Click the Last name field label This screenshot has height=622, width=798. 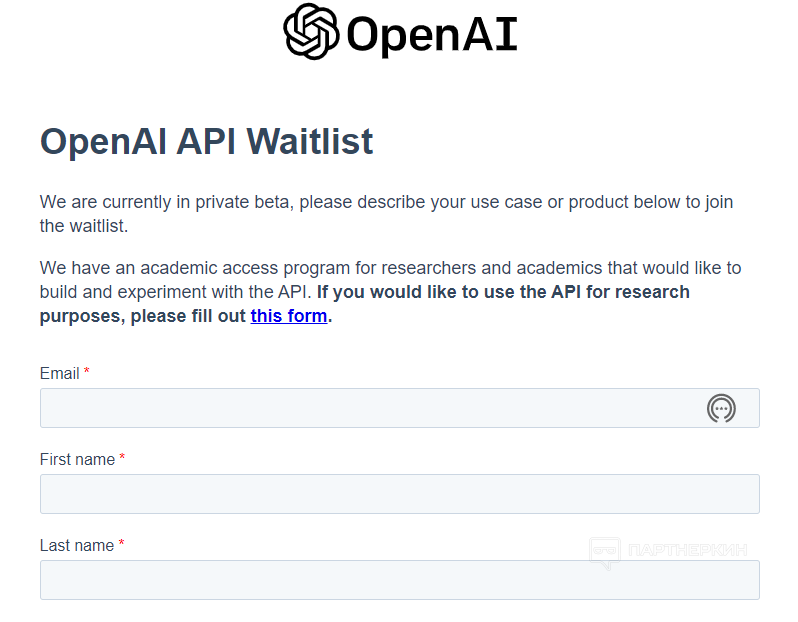[77, 545]
